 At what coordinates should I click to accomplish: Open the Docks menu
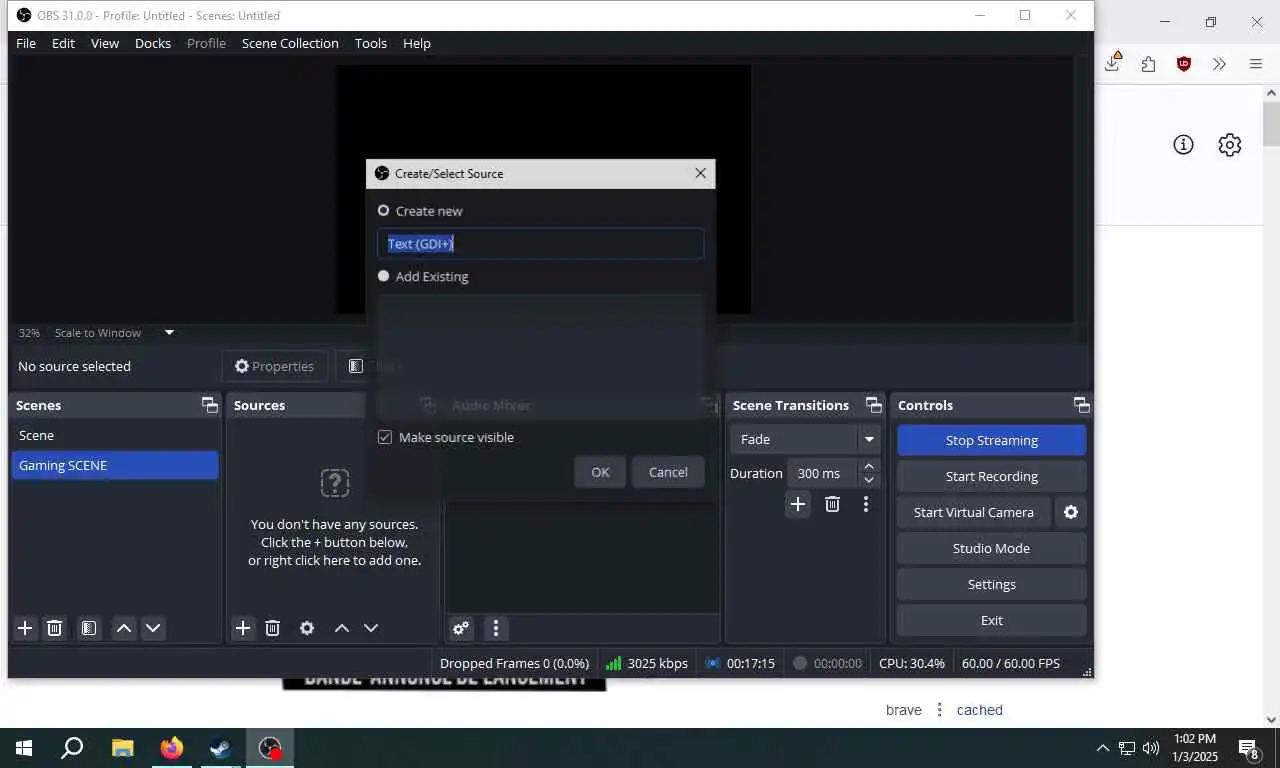click(153, 43)
